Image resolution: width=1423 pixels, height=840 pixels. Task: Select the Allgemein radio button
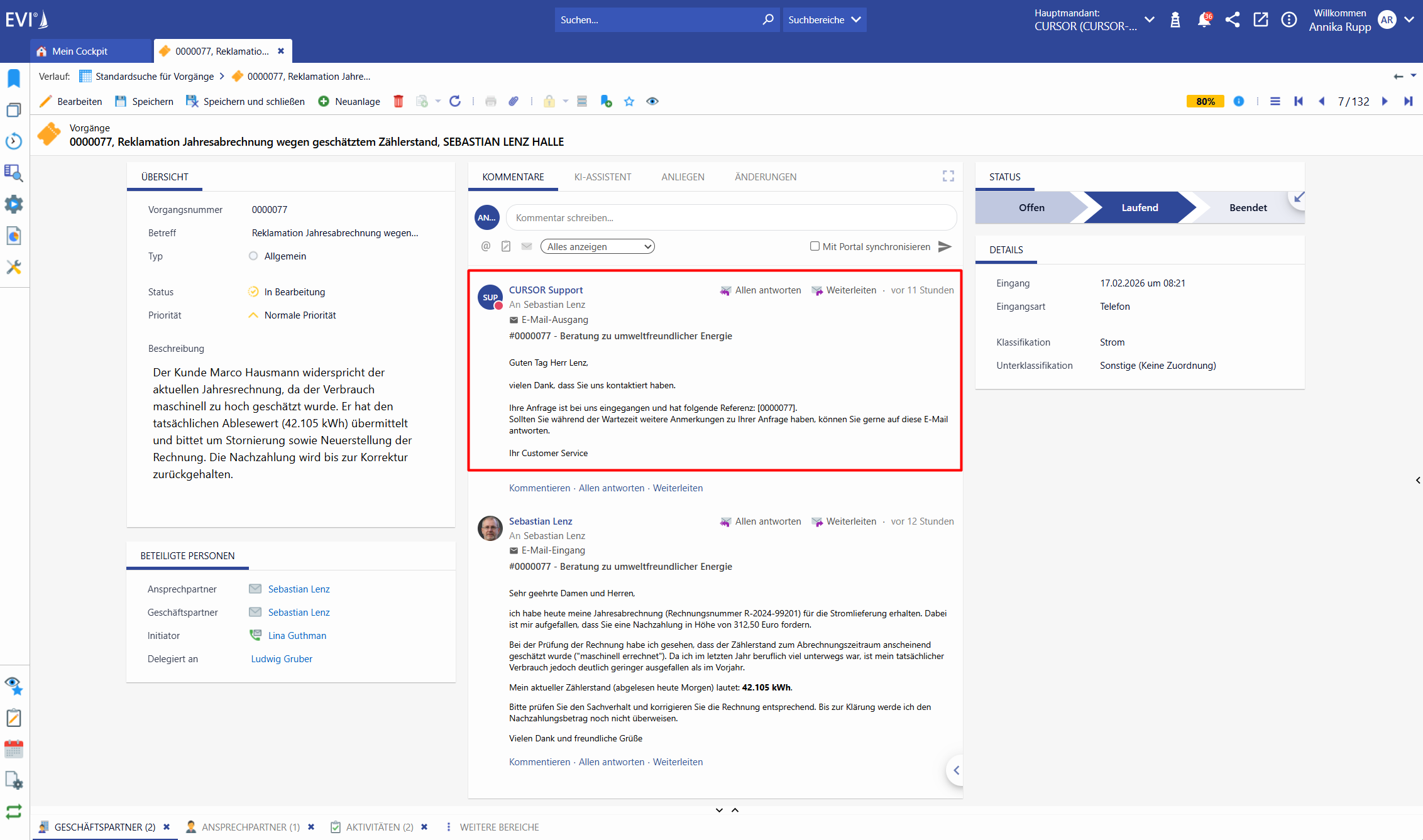[x=253, y=256]
